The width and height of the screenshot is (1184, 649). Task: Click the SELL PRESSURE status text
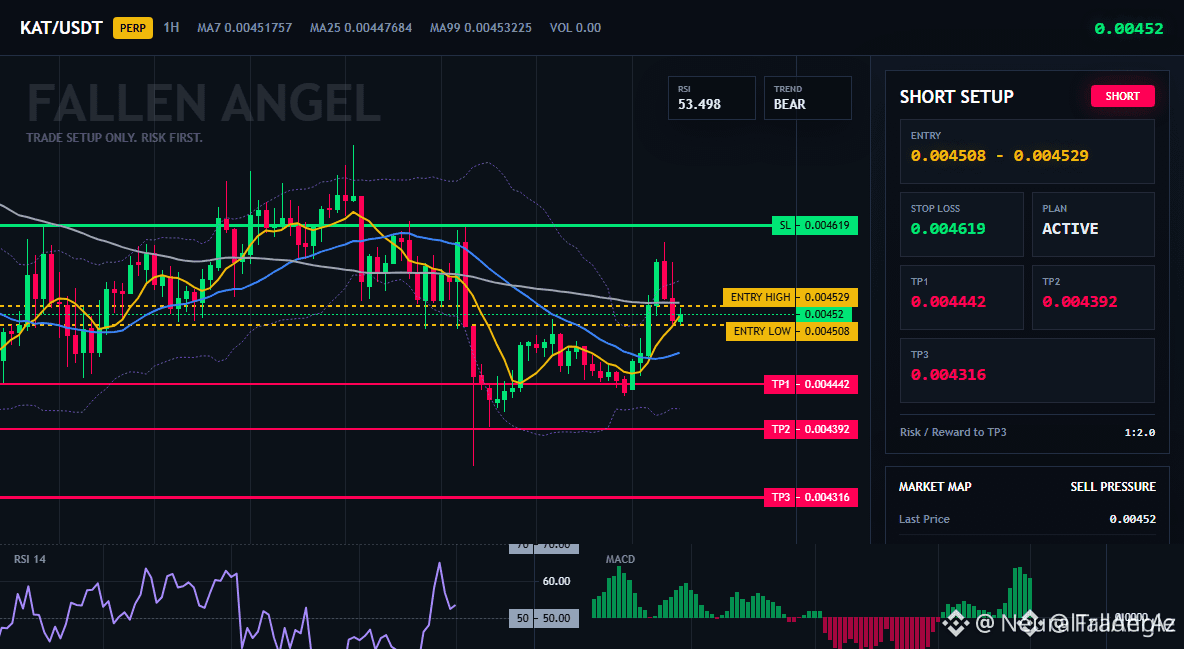[x=1113, y=487]
